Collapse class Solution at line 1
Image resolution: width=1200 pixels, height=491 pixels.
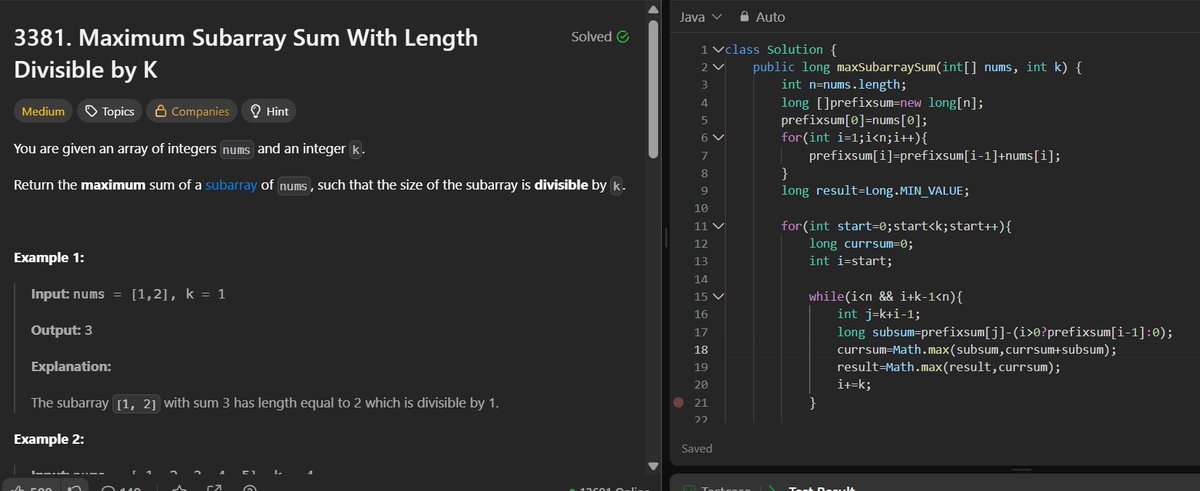(716, 49)
